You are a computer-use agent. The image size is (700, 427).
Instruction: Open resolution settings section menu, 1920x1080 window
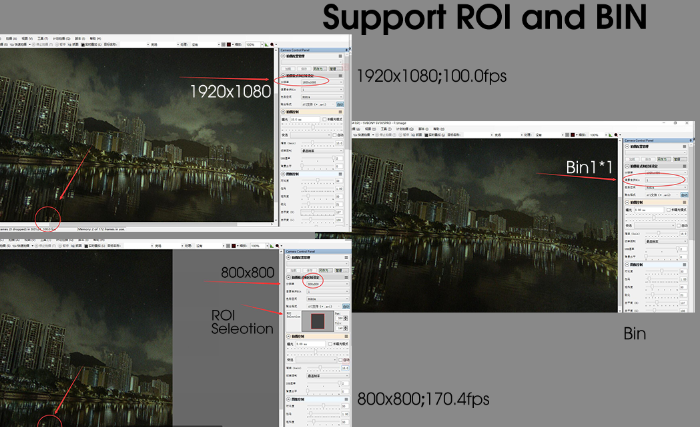click(341, 75)
